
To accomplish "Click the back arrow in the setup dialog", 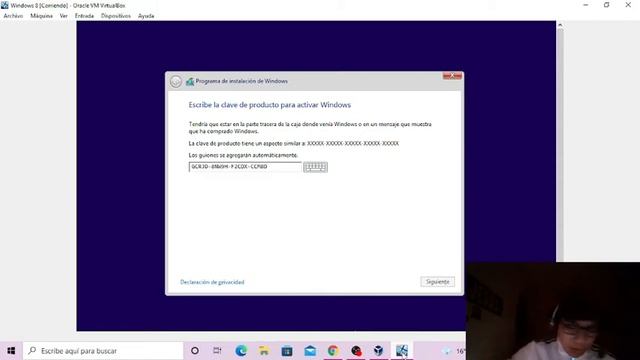I will tap(176, 81).
